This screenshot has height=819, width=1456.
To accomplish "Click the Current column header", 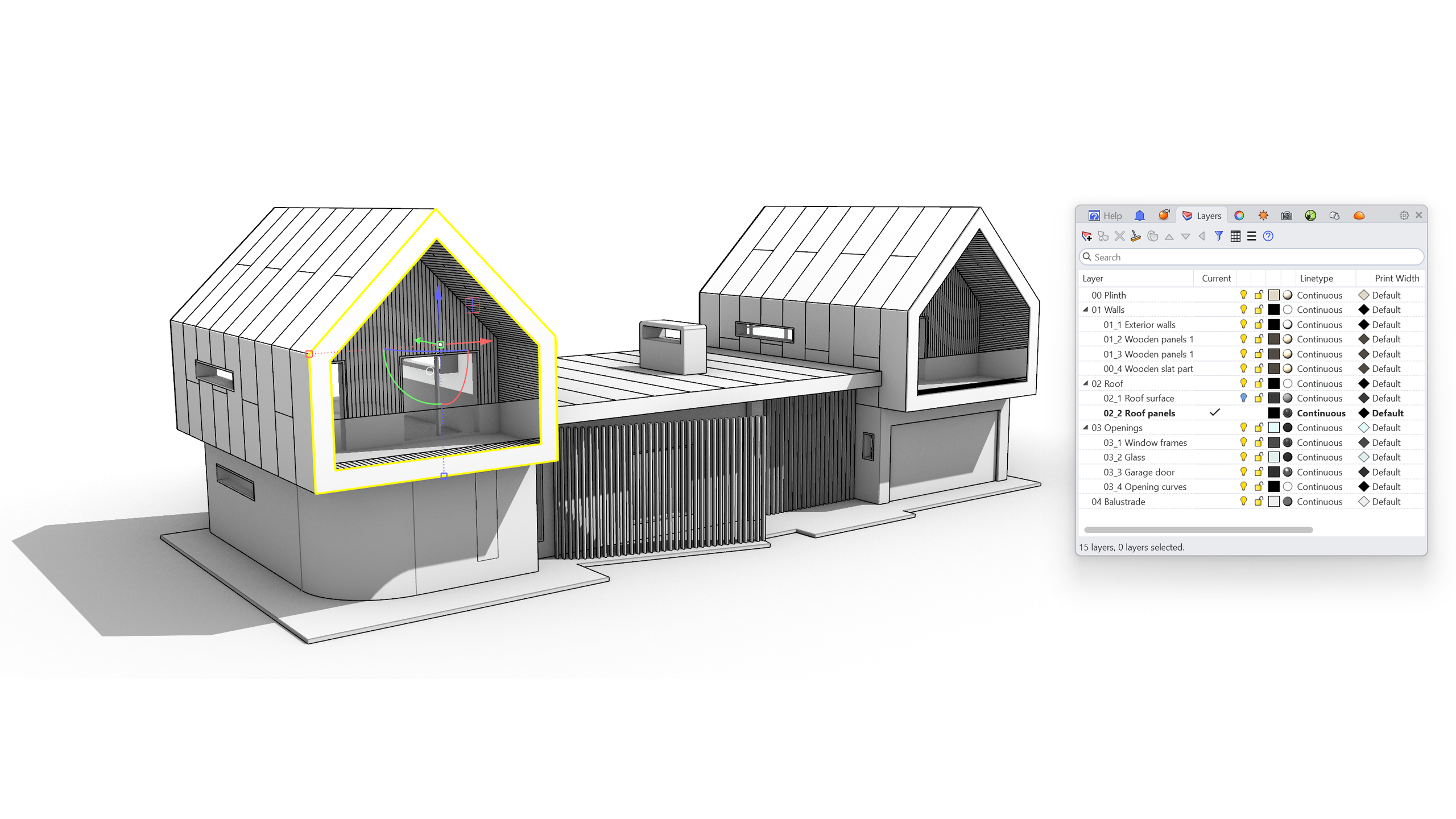I will [1216, 278].
